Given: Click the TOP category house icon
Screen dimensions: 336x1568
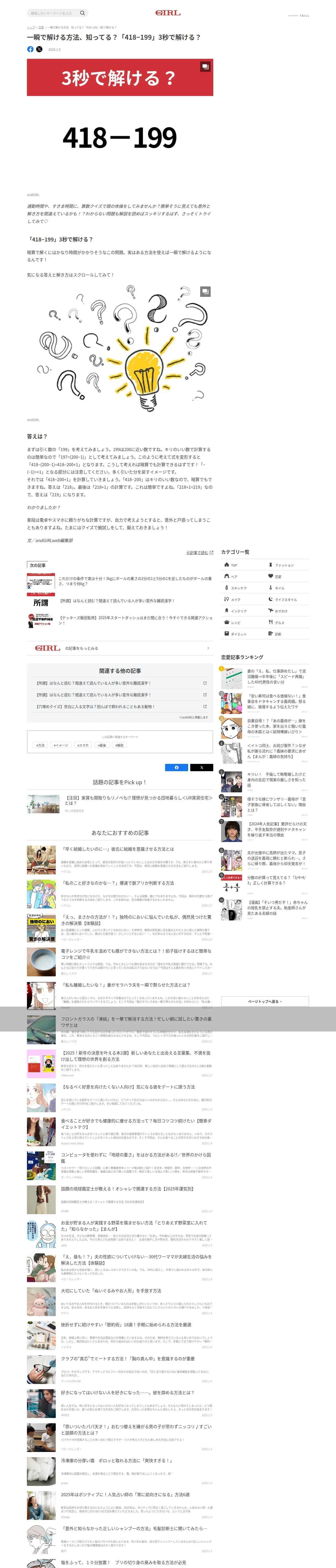Looking at the screenshot, I should [226, 565].
